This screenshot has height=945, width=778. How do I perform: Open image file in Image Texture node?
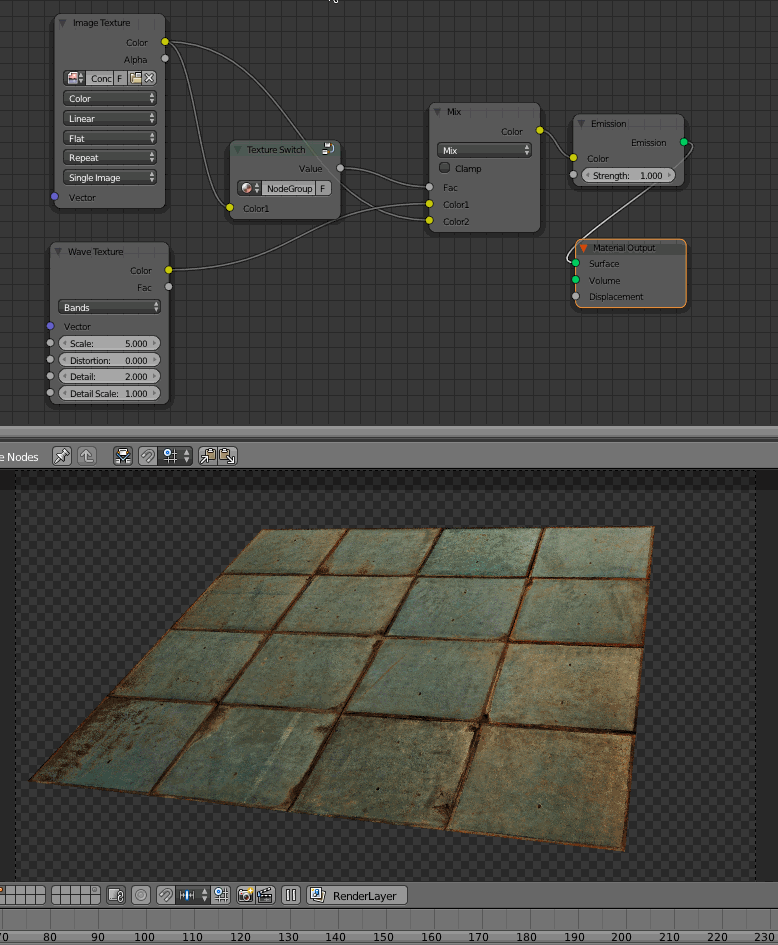pyautogui.click(x=135, y=78)
